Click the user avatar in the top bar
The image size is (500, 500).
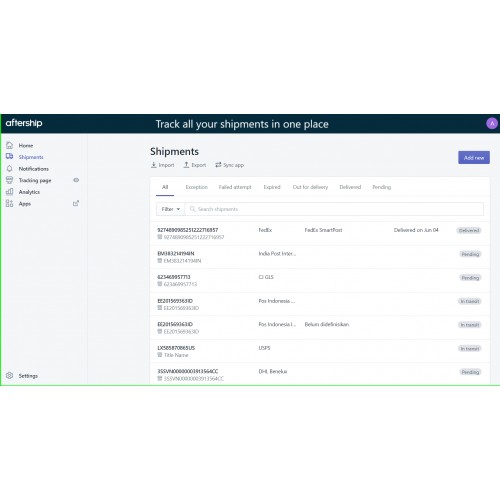pyautogui.click(x=492, y=123)
